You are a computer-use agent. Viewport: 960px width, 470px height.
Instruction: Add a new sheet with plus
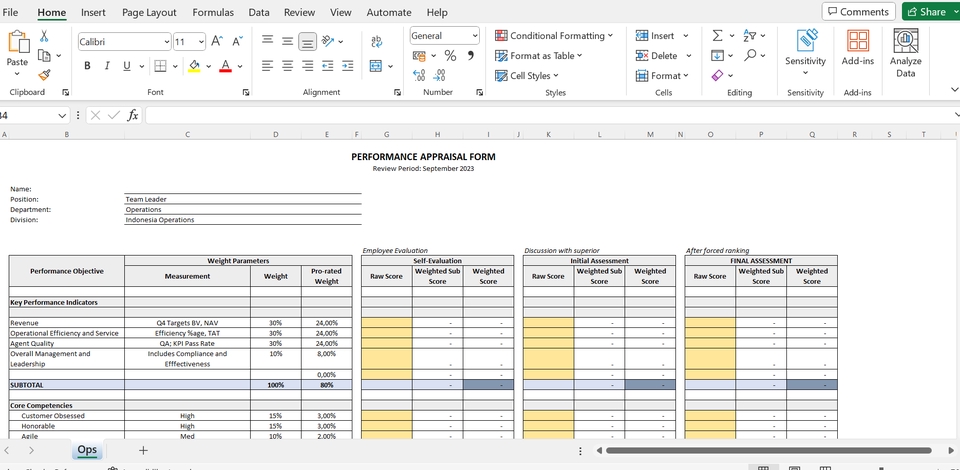pyautogui.click(x=143, y=450)
